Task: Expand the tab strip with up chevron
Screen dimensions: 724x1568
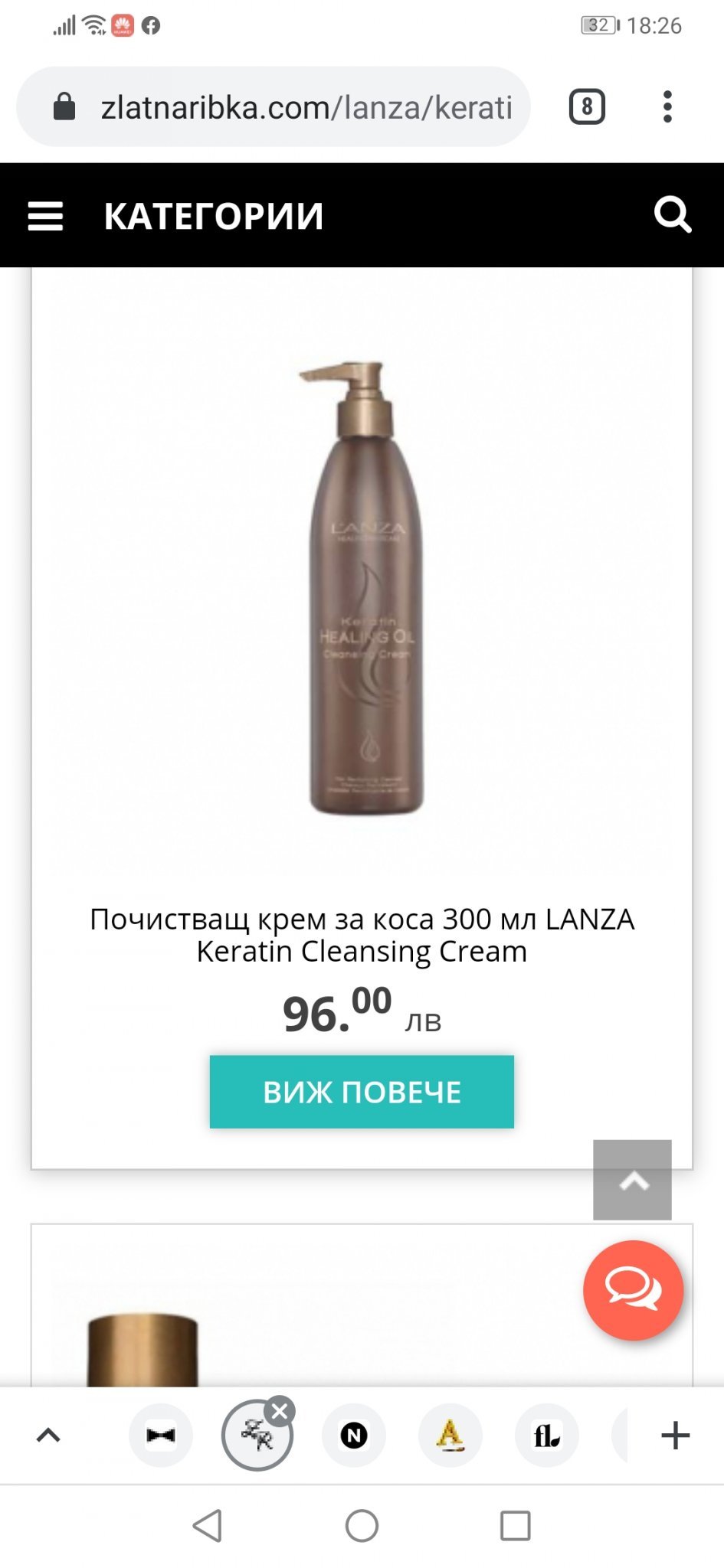Action: (x=48, y=1436)
